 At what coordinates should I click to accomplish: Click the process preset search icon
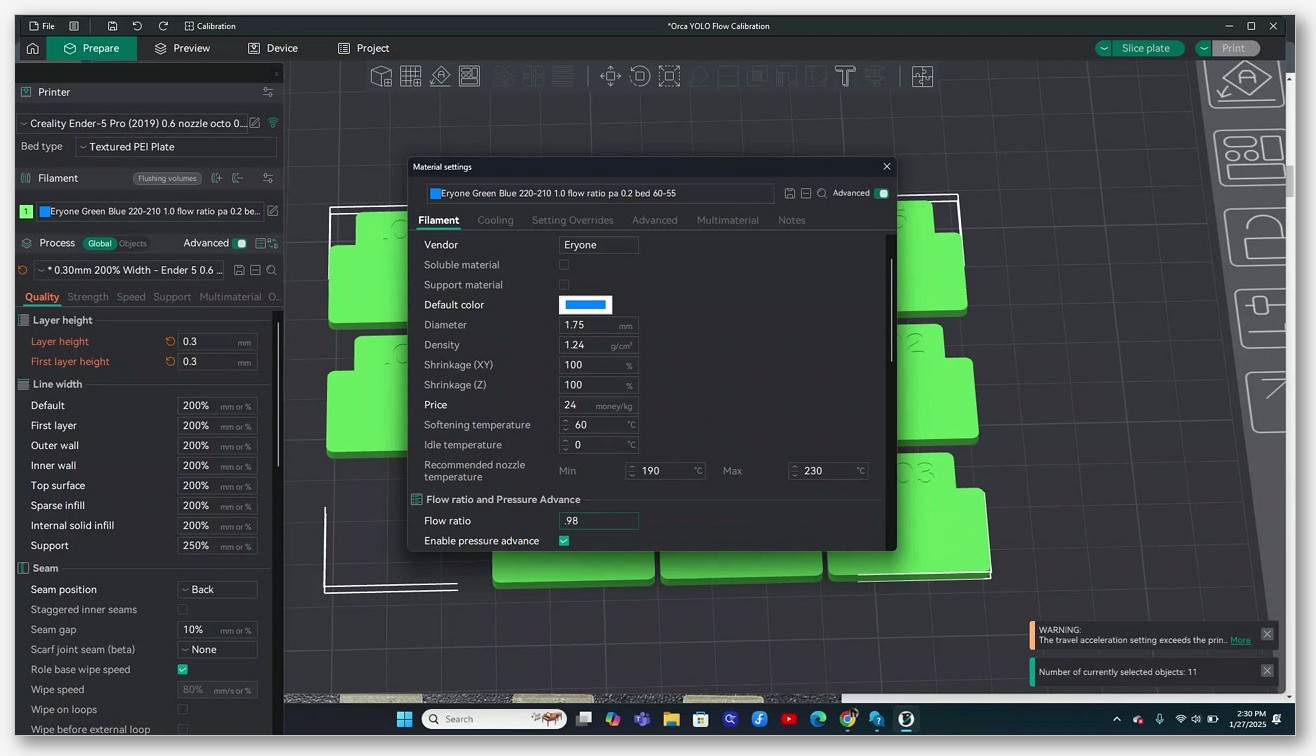click(x=271, y=270)
